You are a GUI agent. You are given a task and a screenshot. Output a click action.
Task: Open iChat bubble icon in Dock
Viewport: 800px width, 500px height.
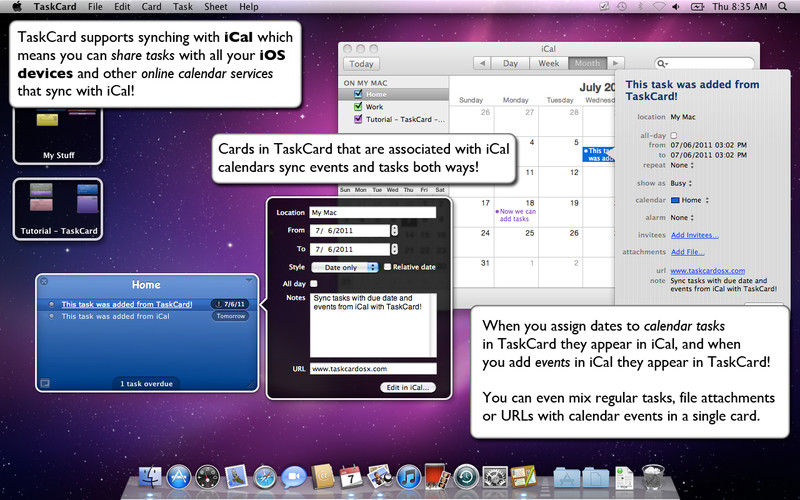(294, 477)
